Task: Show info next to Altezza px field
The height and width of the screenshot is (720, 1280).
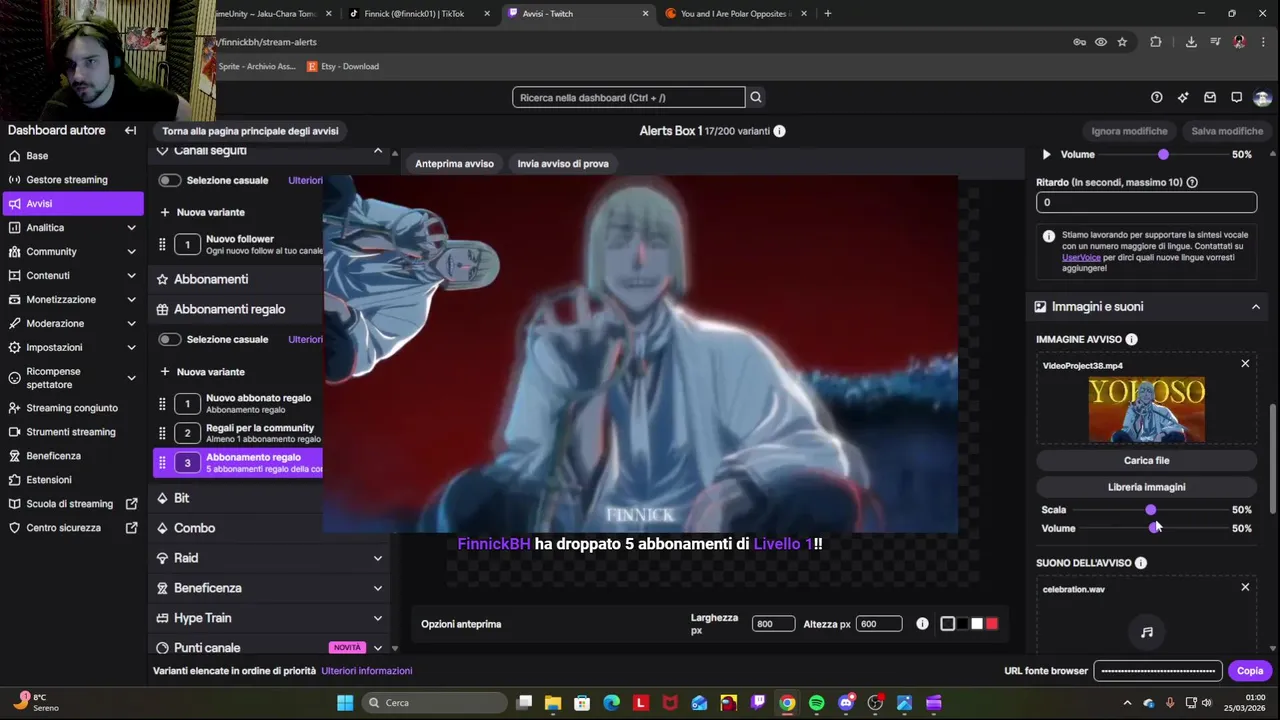Action: [x=922, y=624]
